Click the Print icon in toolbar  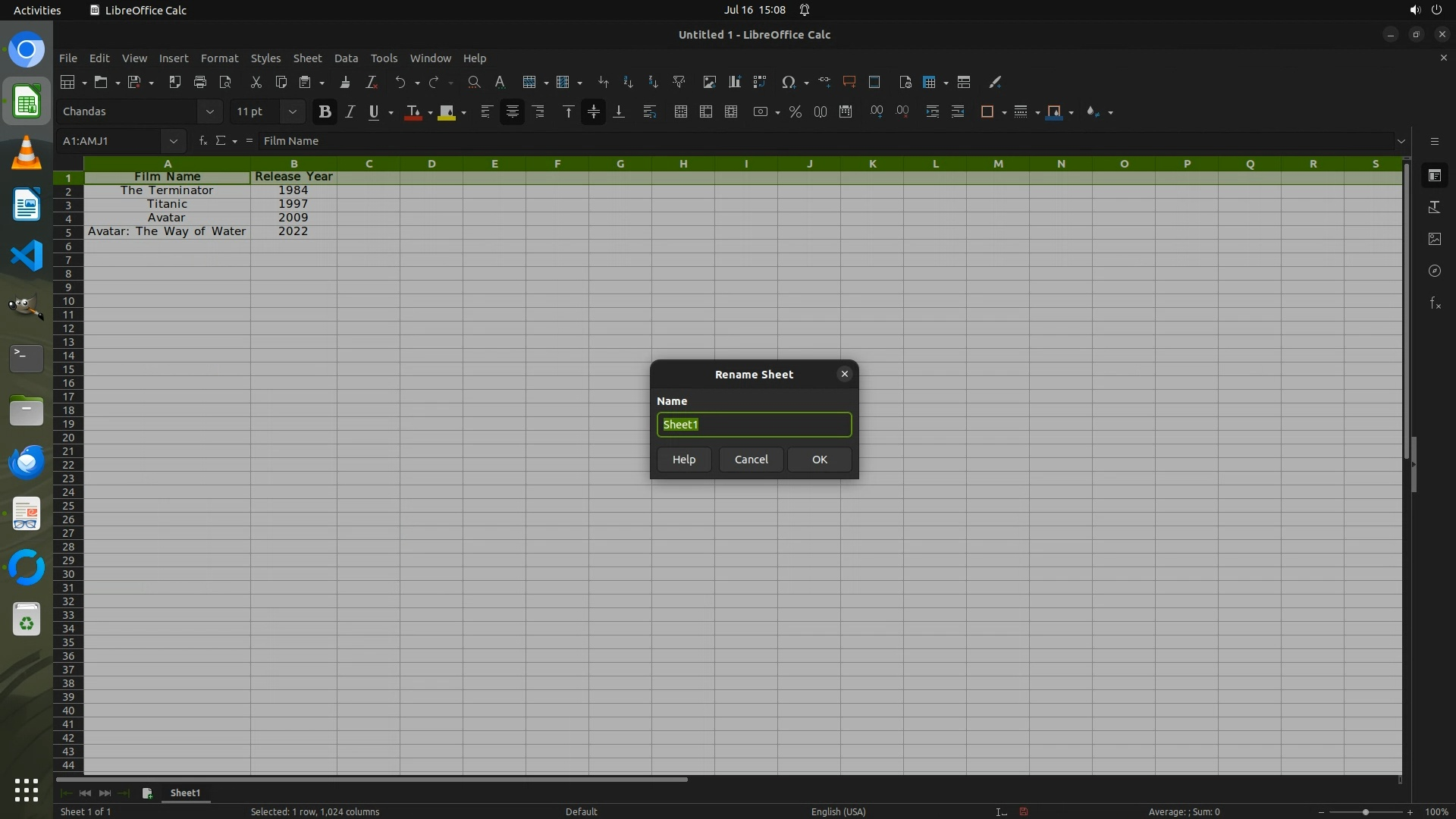tap(200, 82)
